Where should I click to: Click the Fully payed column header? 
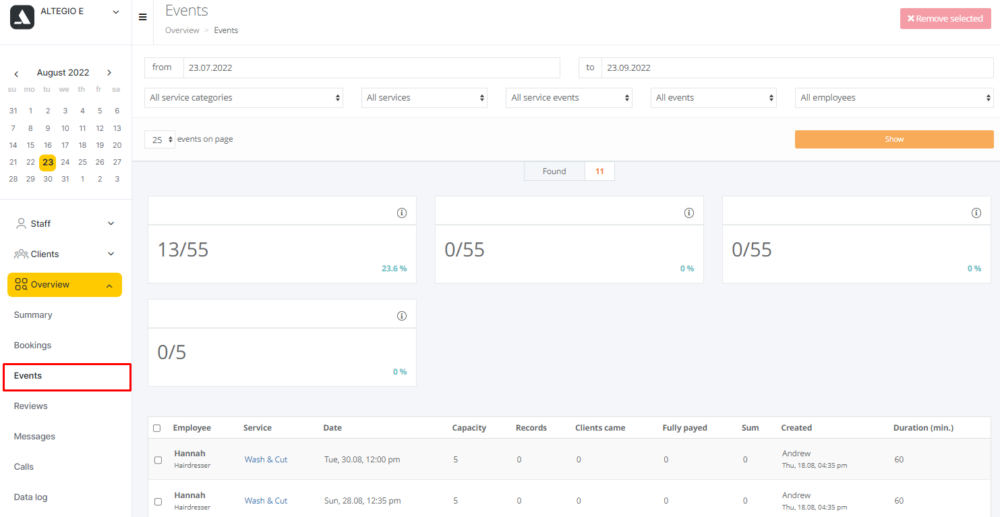click(685, 428)
